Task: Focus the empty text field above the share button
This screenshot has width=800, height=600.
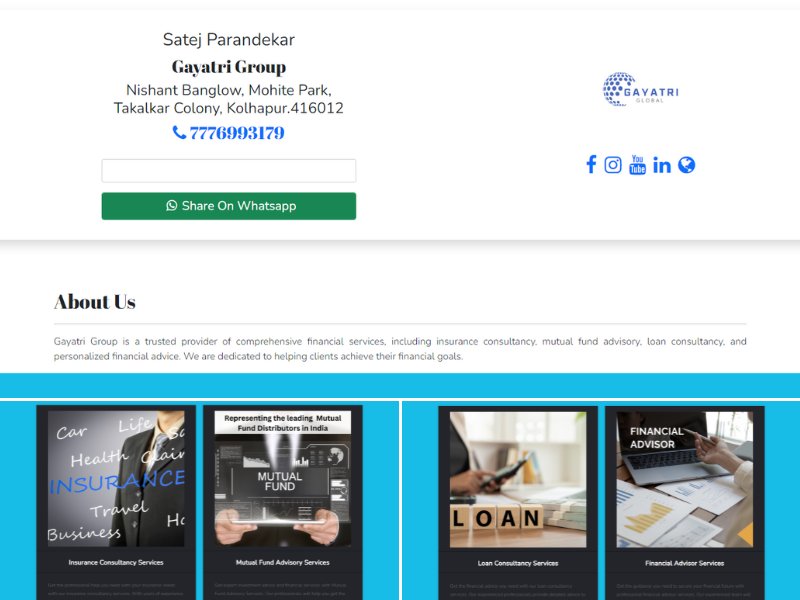Action: click(x=229, y=170)
